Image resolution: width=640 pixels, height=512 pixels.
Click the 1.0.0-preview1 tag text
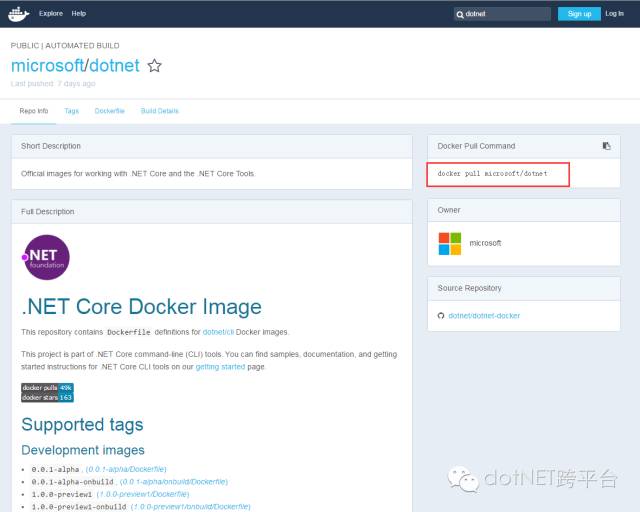(x=62, y=495)
